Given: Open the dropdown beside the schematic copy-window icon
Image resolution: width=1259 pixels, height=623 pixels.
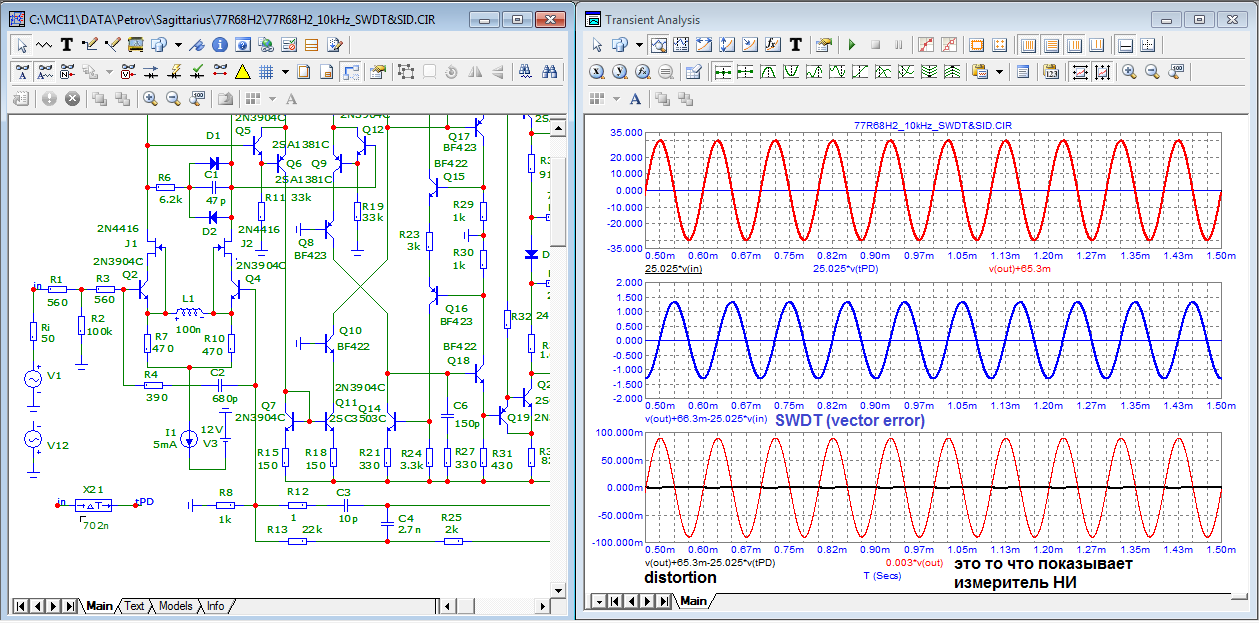Looking at the screenshot, I should [x=178, y=44].
